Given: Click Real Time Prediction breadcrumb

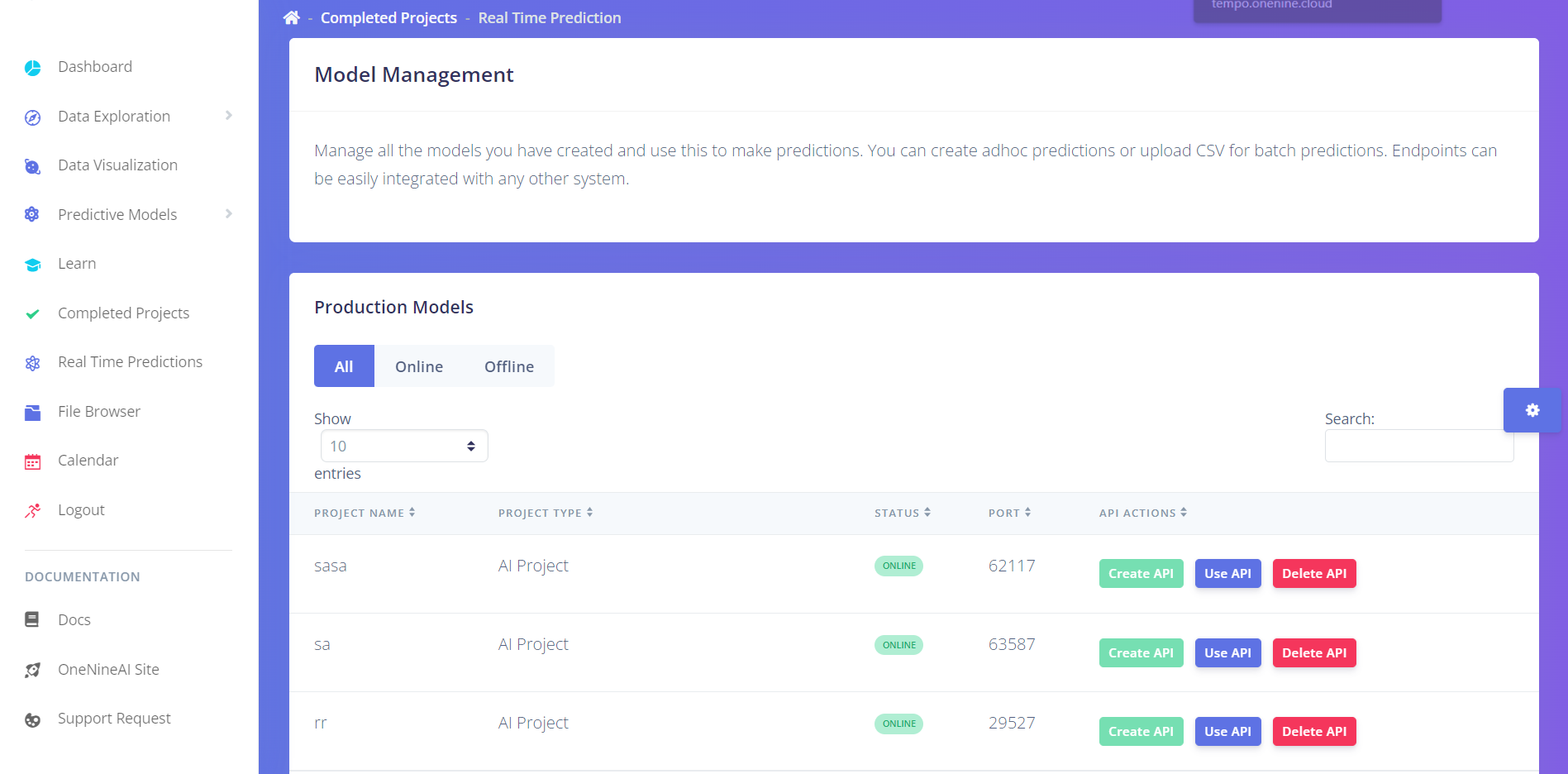Looking at the screenshot, I should [x=550, y=17].
